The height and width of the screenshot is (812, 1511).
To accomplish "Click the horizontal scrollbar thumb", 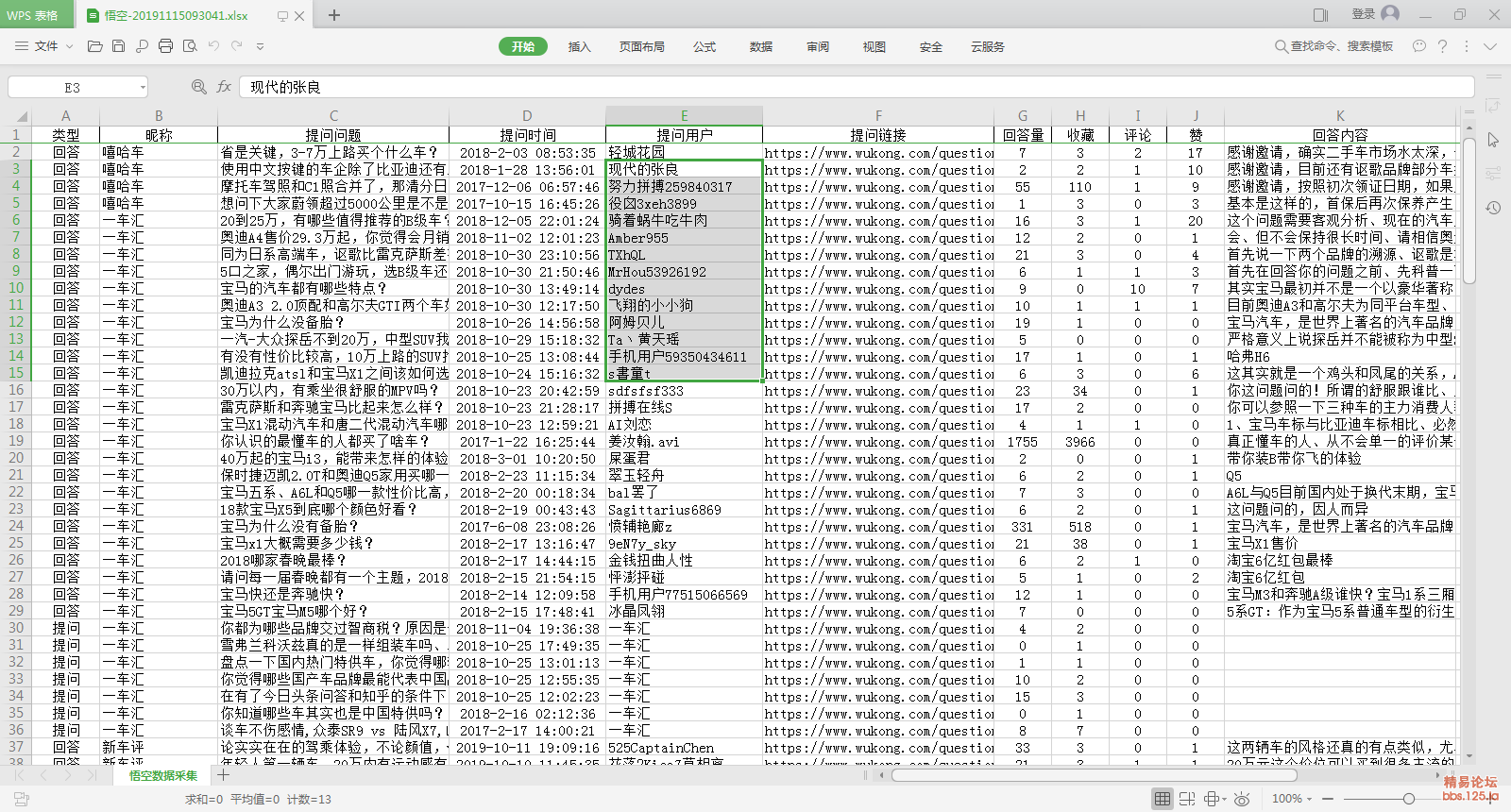I will (1095, 775).
